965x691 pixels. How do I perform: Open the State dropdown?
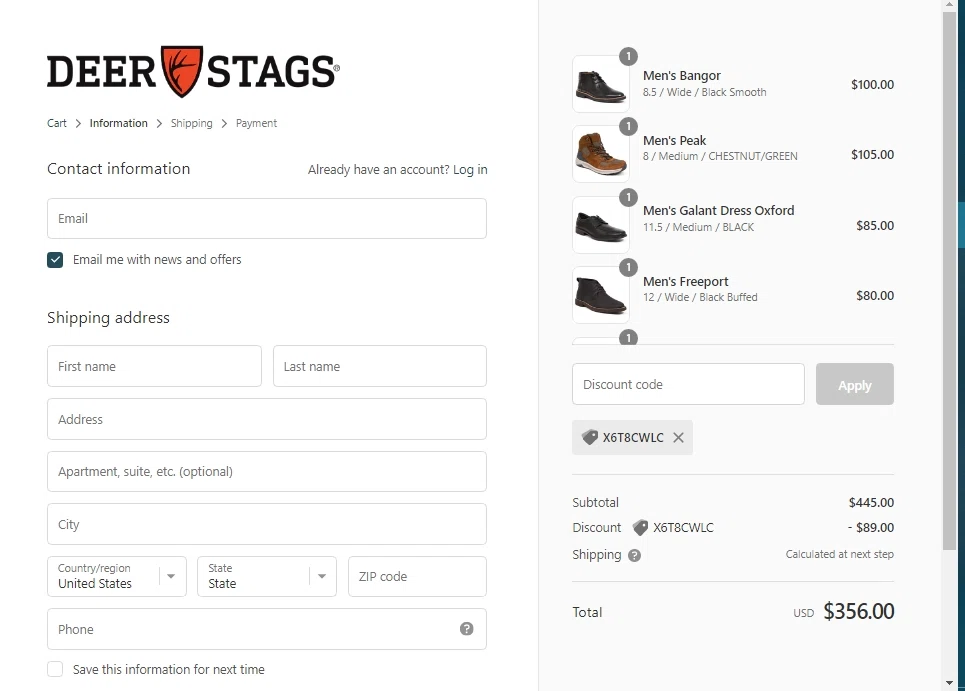[x=267, y=577]
